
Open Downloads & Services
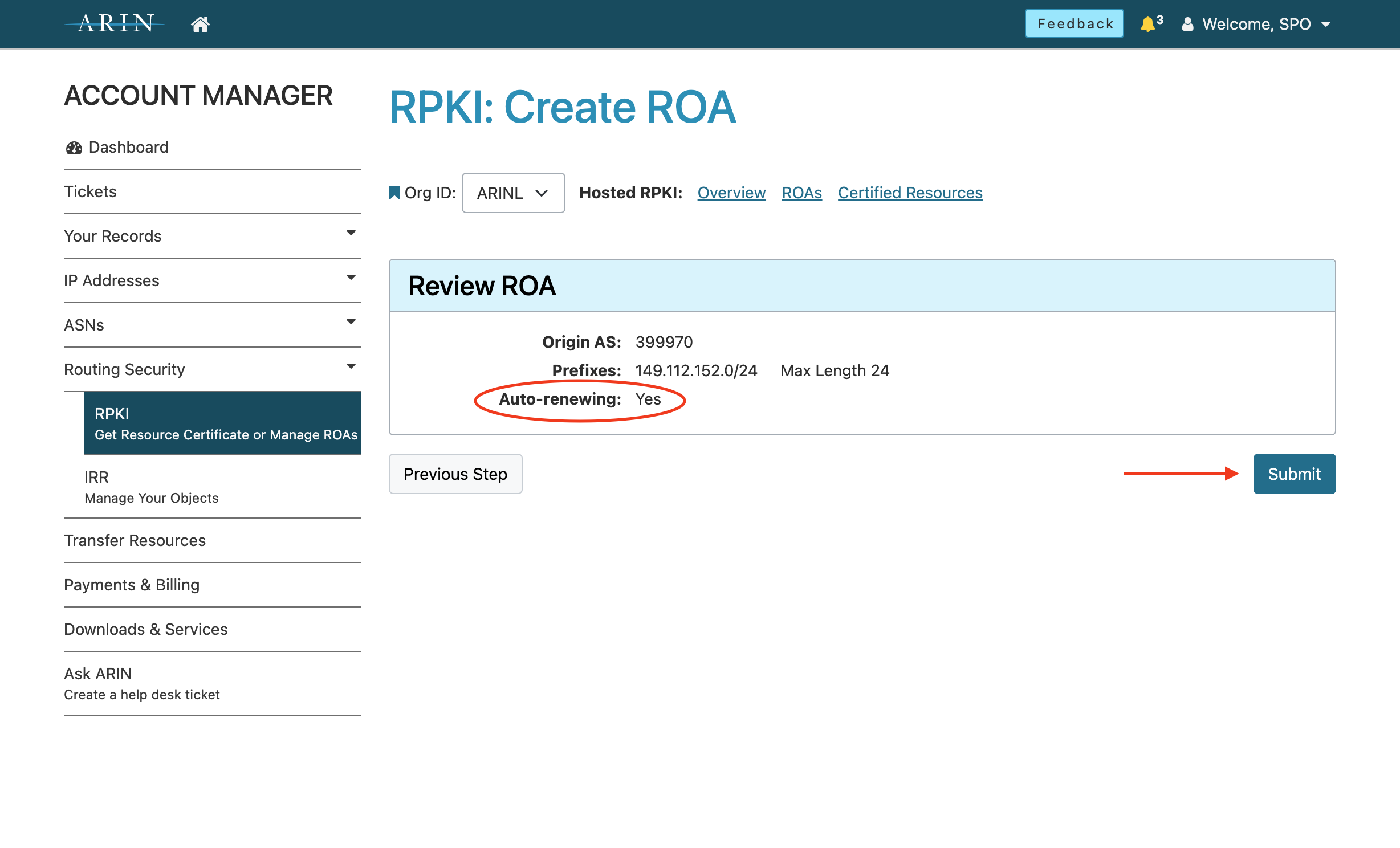(145, 629)
